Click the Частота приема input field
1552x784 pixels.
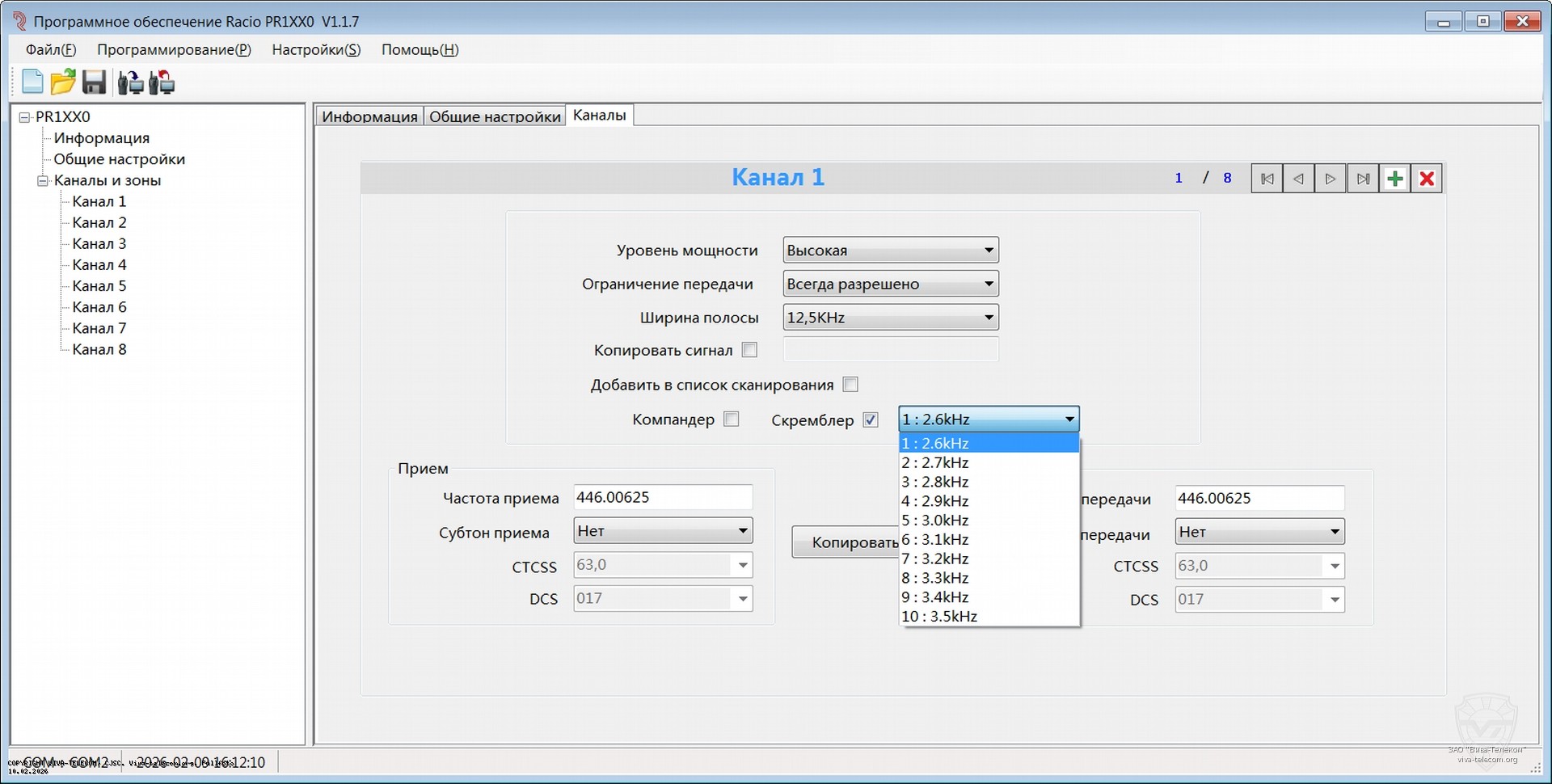pyautogui.click(x=662, y=498)
